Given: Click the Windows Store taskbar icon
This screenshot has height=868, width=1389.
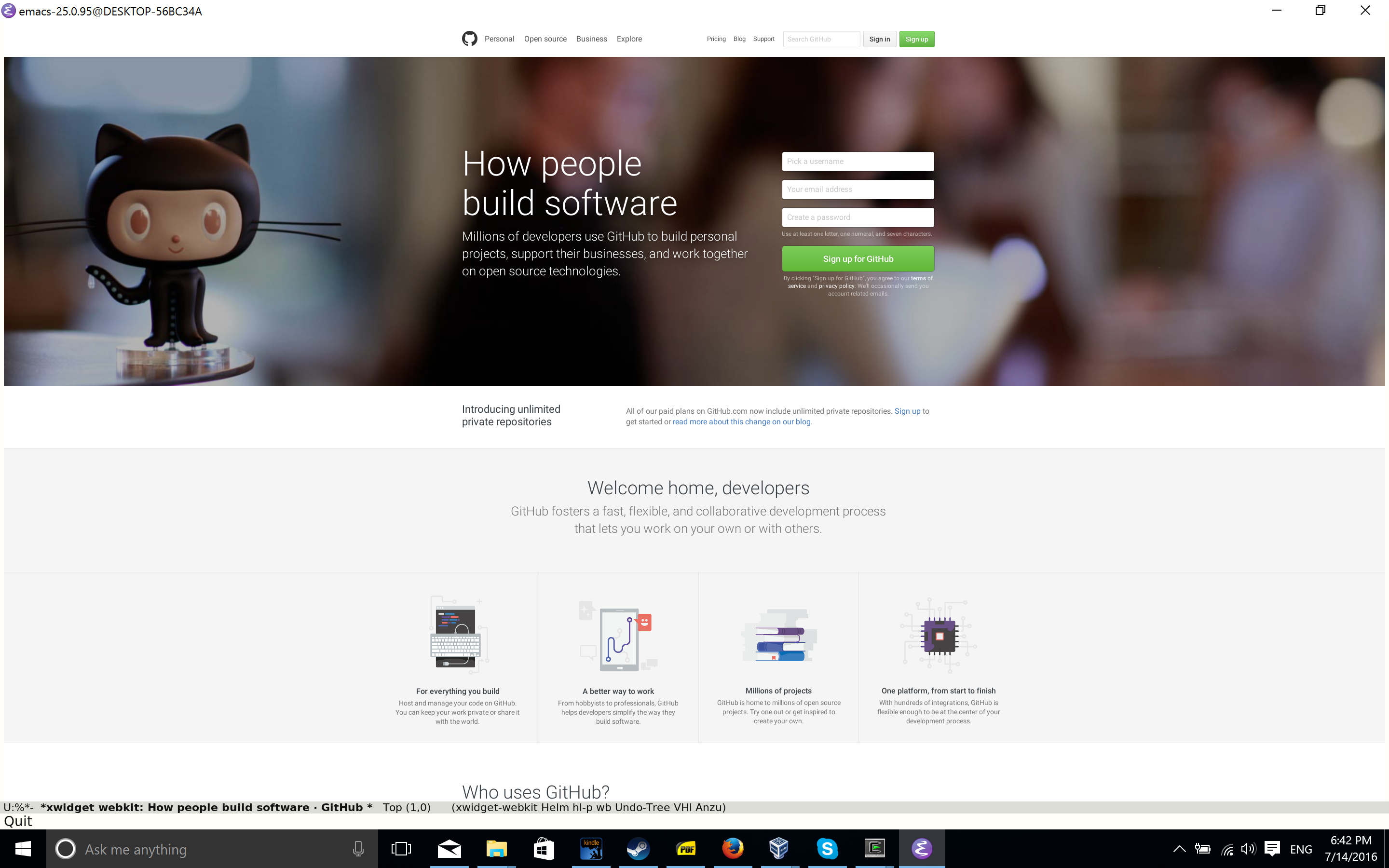Looking at the screenshot, I should pos(544,849).
